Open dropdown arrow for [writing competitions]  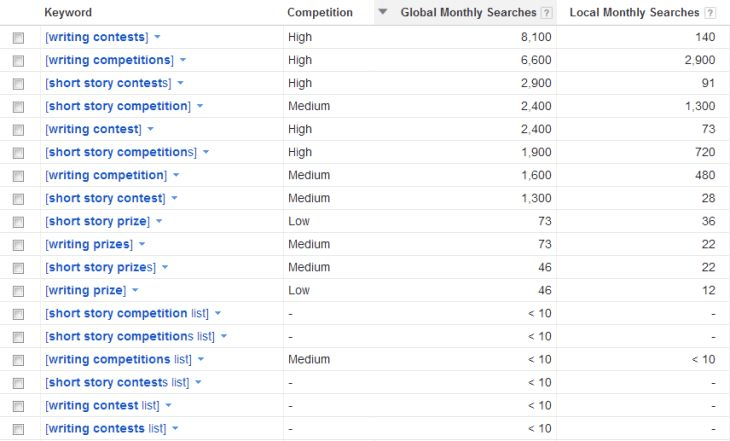pos(183,60)
